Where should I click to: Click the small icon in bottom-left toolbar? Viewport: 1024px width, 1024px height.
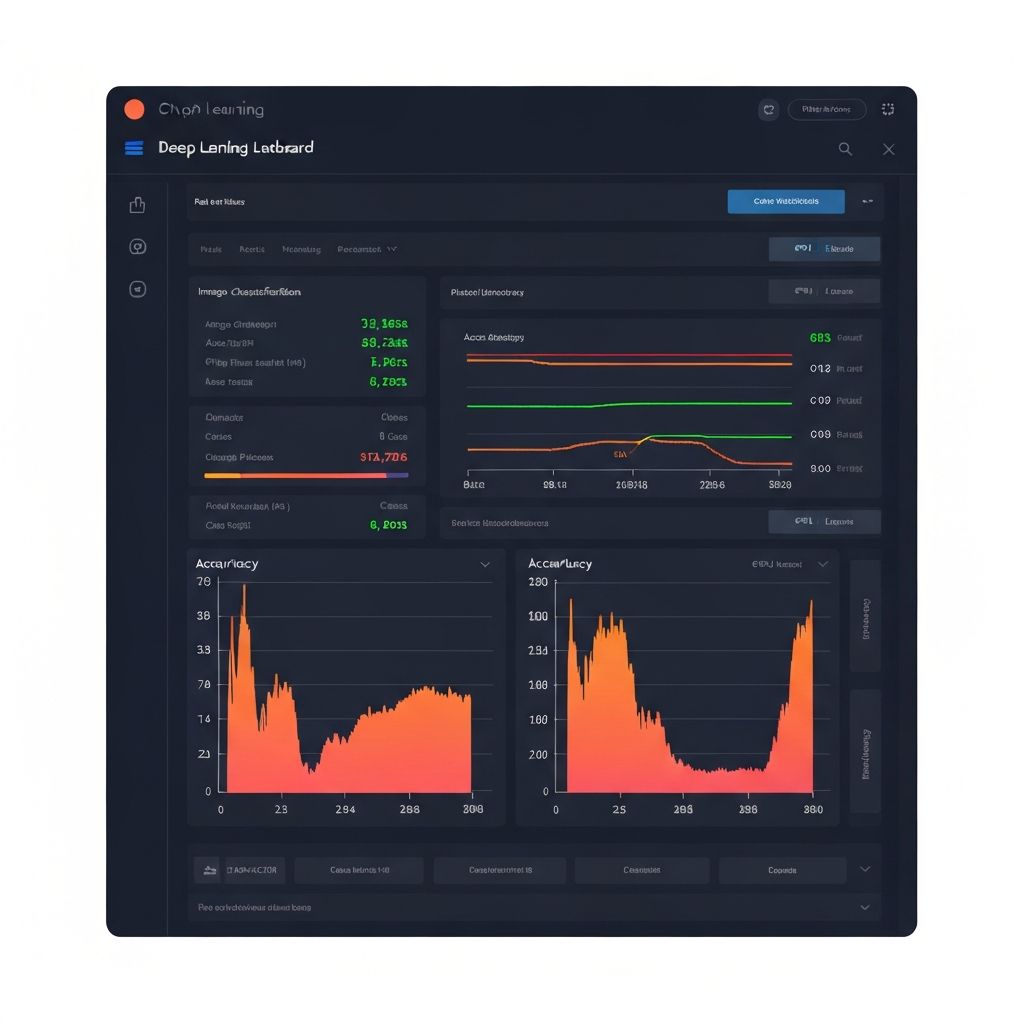tap(209, 870)
